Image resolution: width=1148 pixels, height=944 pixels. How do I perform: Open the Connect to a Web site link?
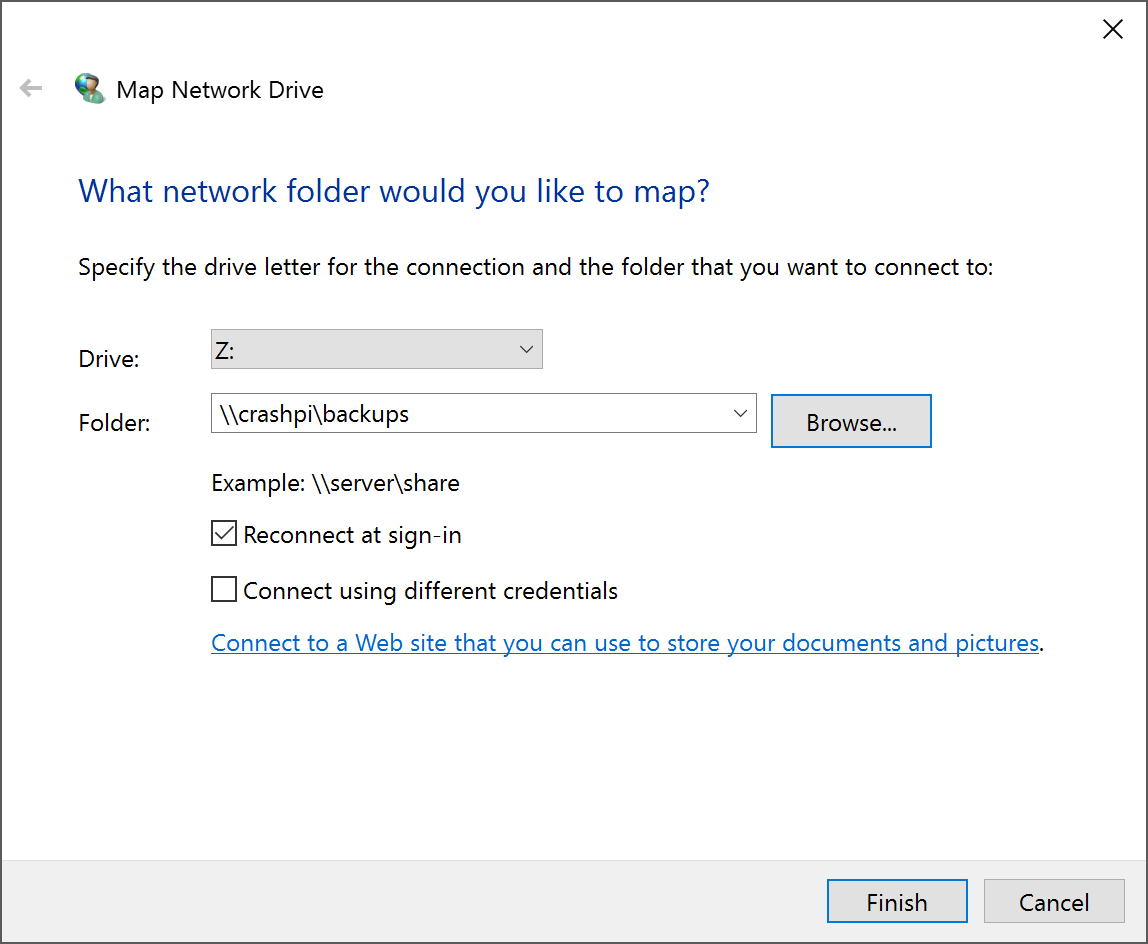click(x=625, y=643)
